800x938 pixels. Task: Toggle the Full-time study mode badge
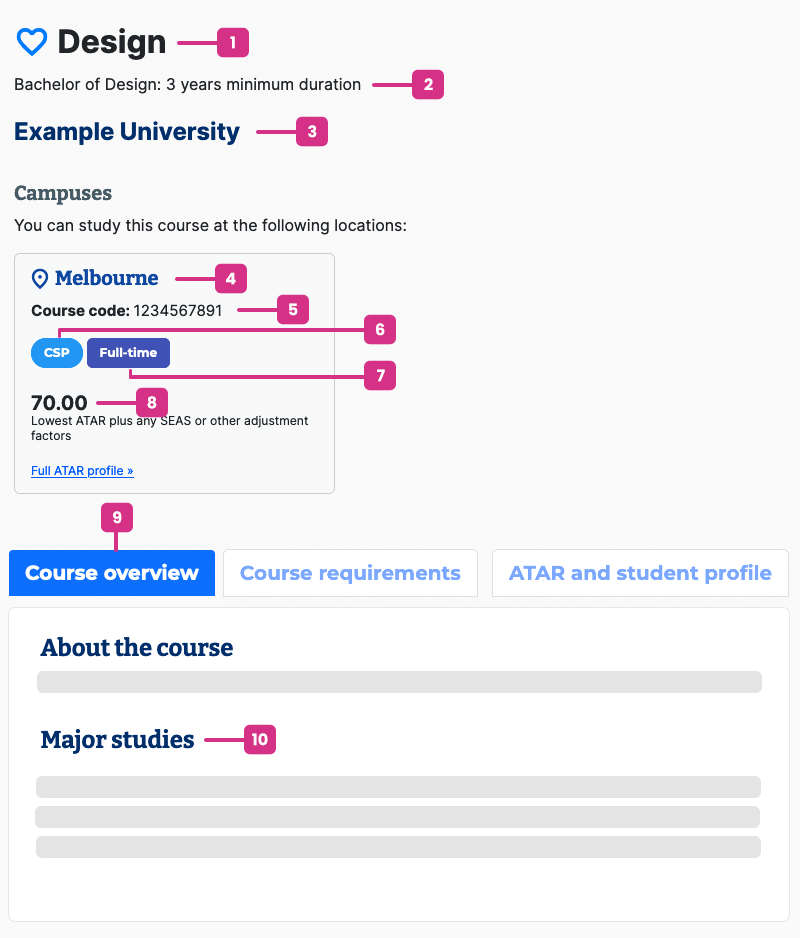[x=128, y=352]
